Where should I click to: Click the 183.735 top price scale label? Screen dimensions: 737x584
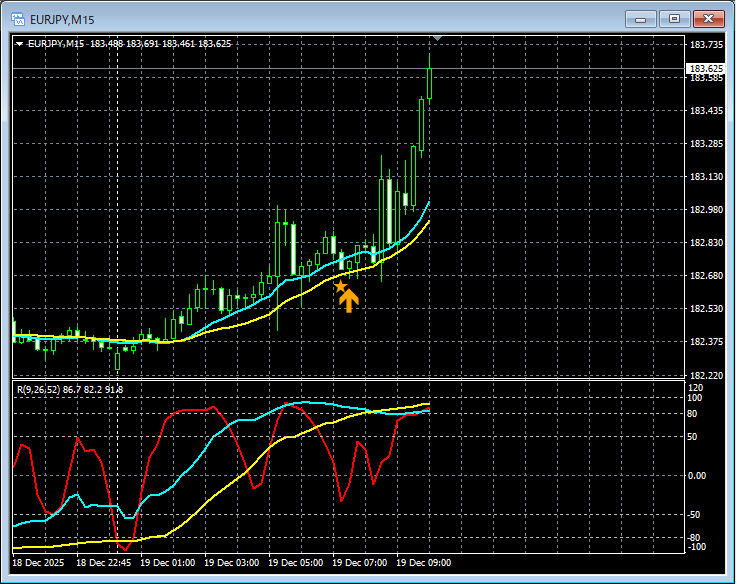coord(706,45)
